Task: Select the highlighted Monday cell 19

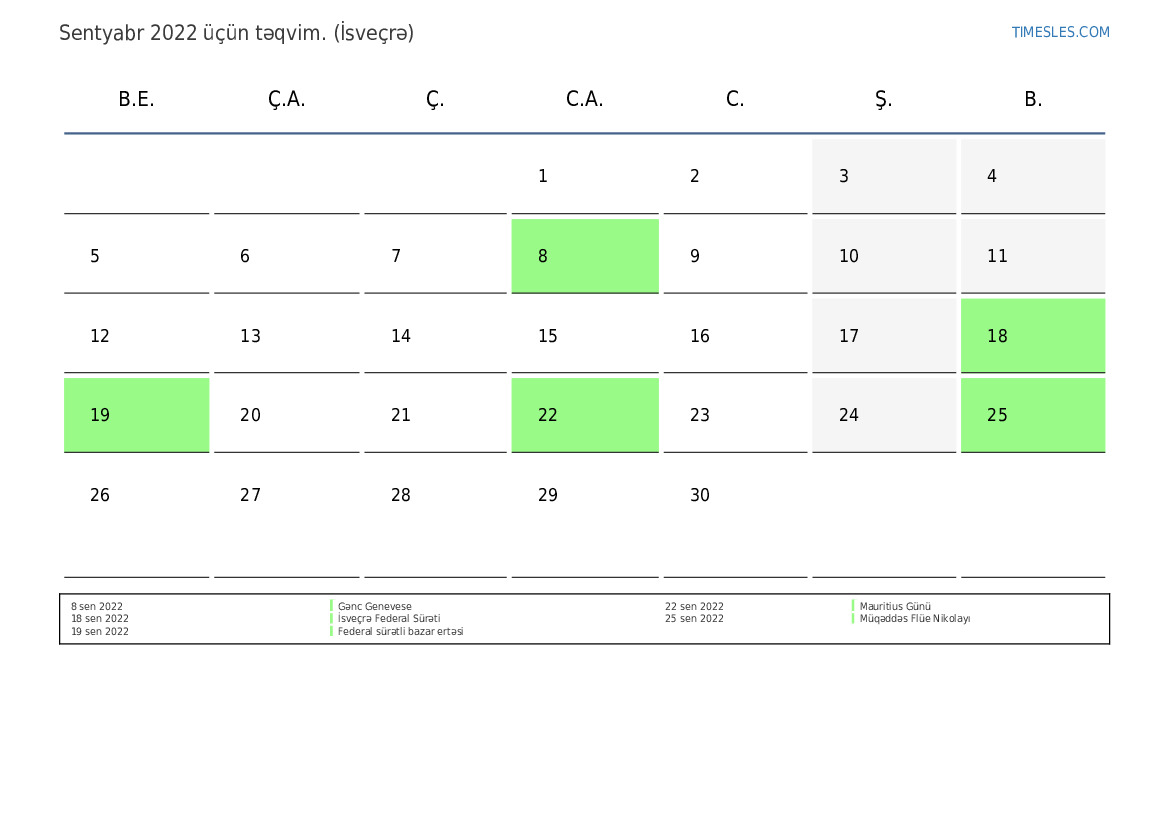Action: point(136,415)
